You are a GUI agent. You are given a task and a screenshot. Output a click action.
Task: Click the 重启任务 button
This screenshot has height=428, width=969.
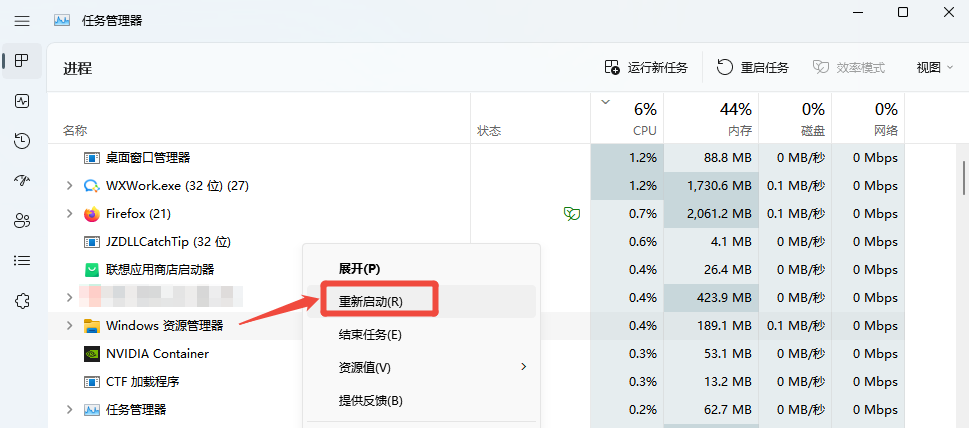tap(753, 68)
